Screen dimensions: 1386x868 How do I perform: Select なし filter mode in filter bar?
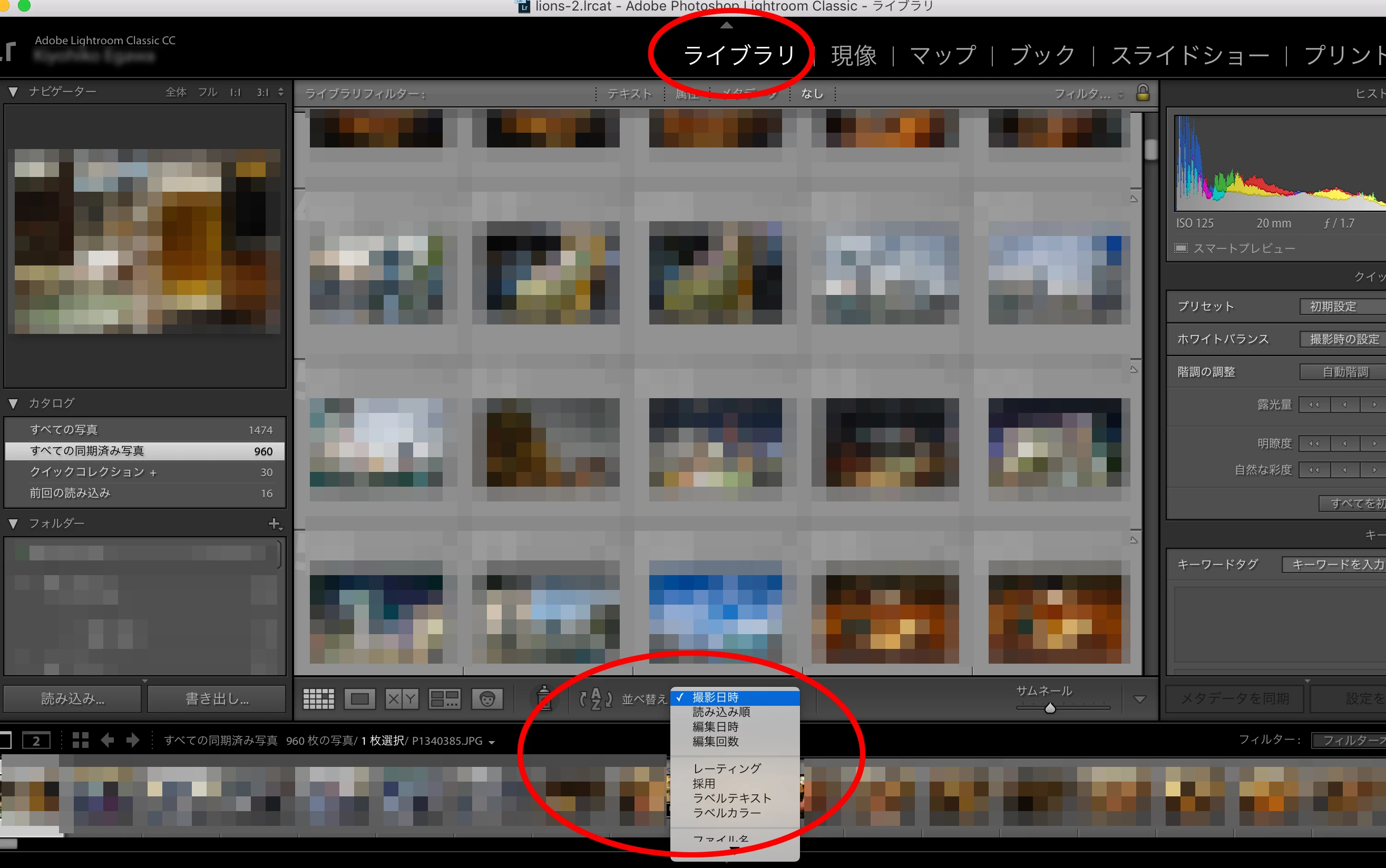812,94
